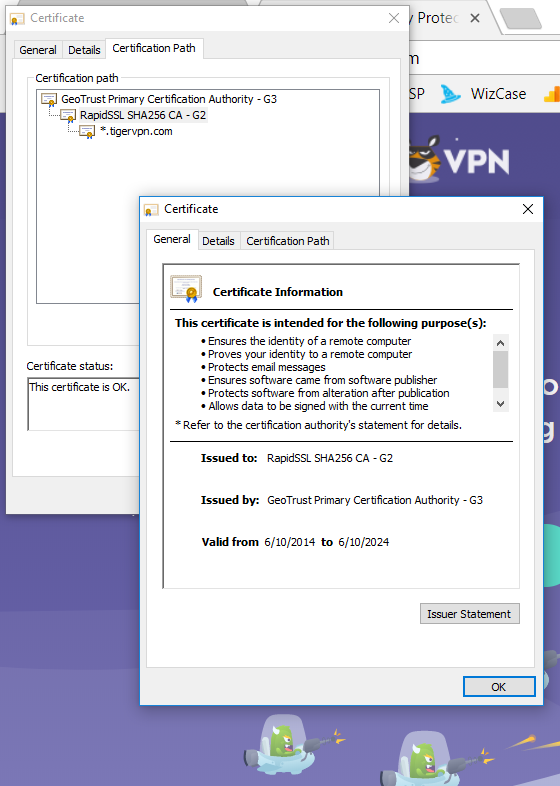Viewport: 560px width, 786px height.
Task: Click the purposes list scrollbar thumb
Action: pyautogui.click(x=500, y=369)
